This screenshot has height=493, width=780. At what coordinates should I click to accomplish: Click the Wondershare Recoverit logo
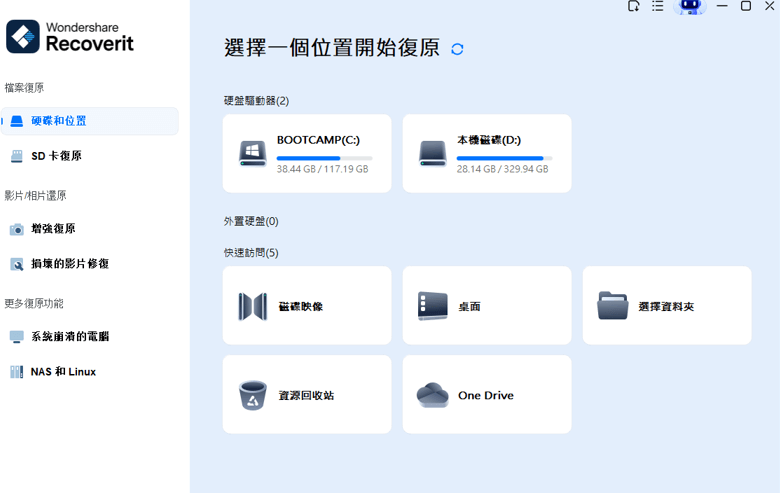pyautogui.click(x=70, y=37)
